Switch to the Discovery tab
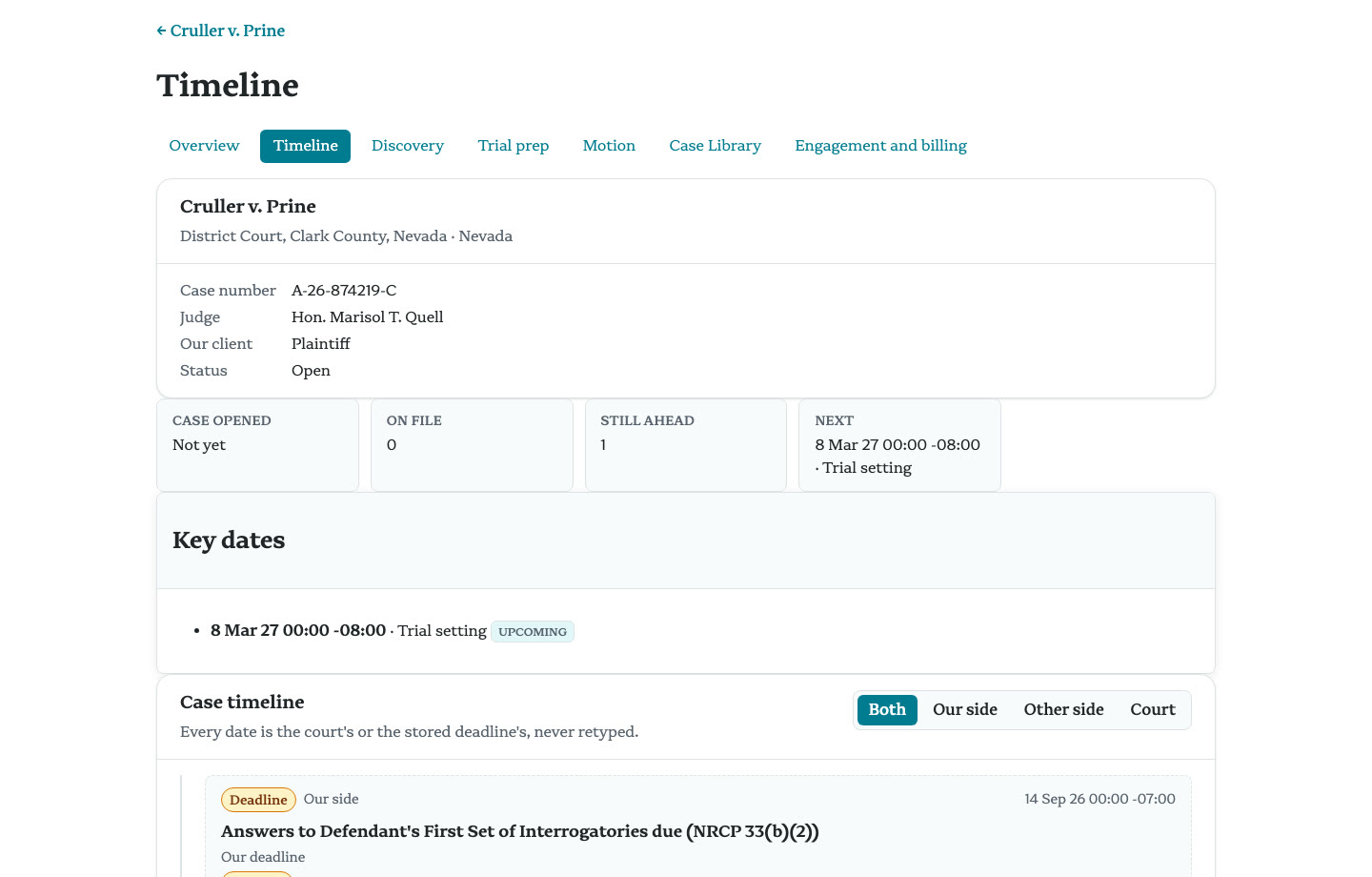This screenshot has height=877, width=1372. pos(408,146)
